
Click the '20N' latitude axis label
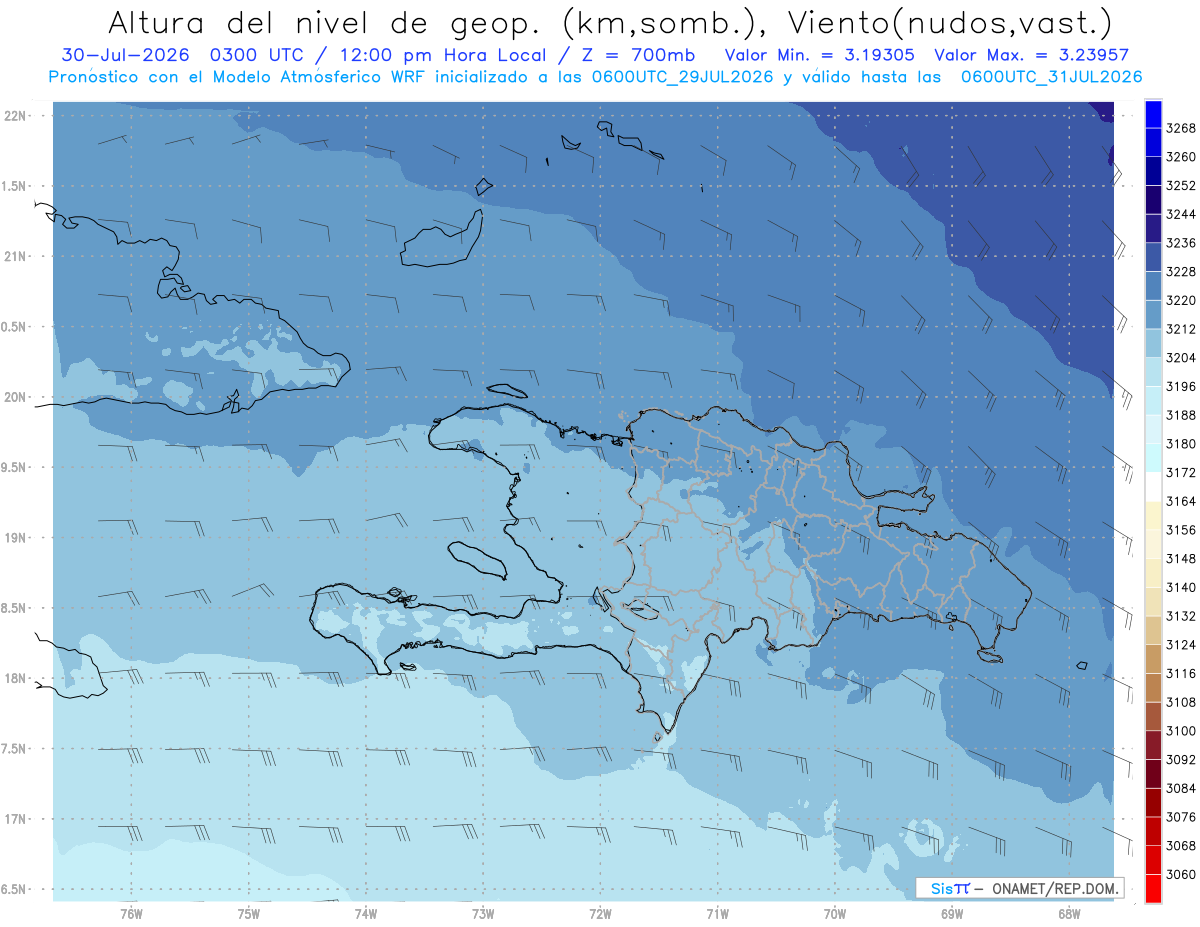[x=15, y=397]
